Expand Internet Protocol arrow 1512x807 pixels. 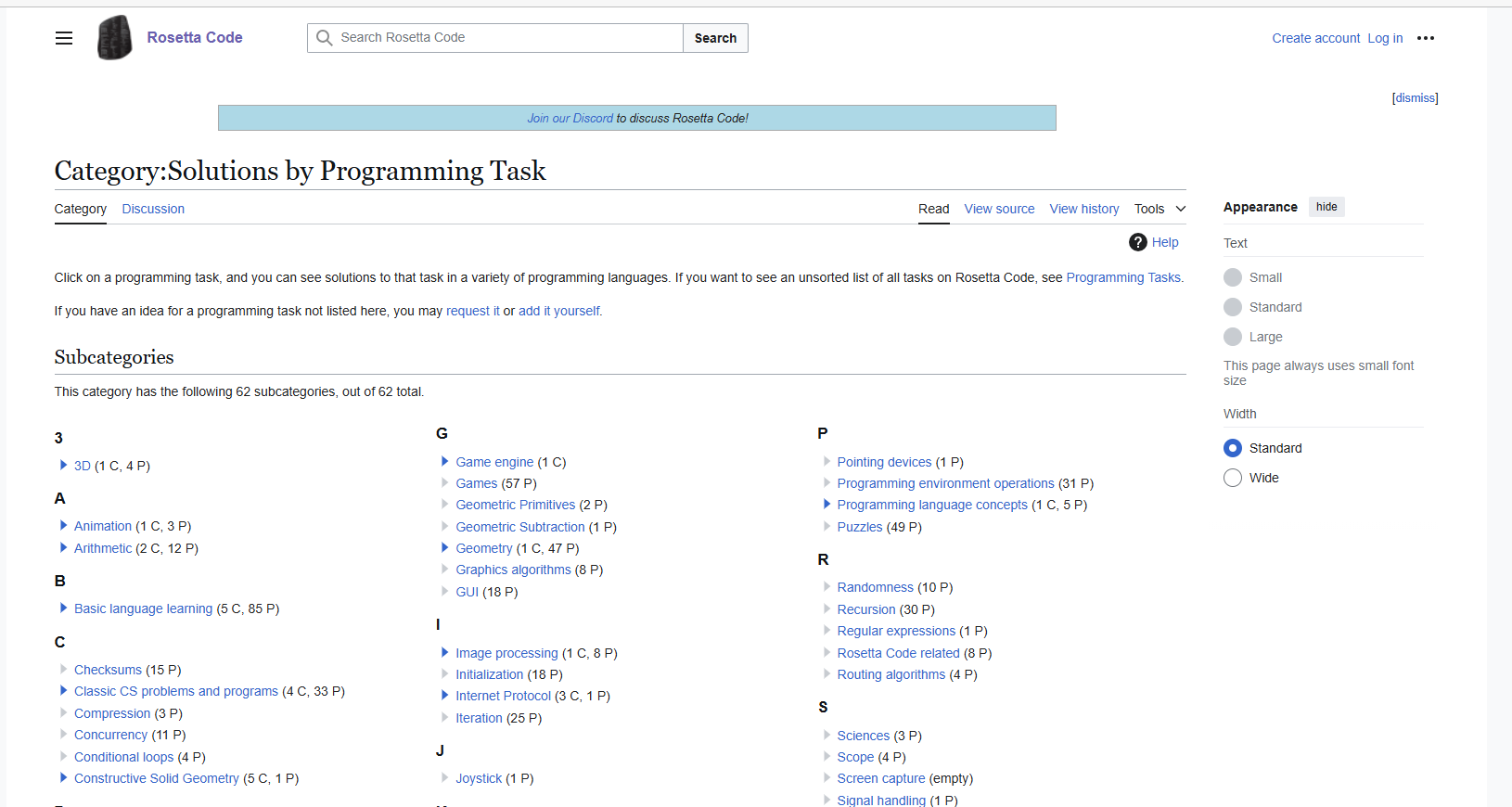point(444,695)
